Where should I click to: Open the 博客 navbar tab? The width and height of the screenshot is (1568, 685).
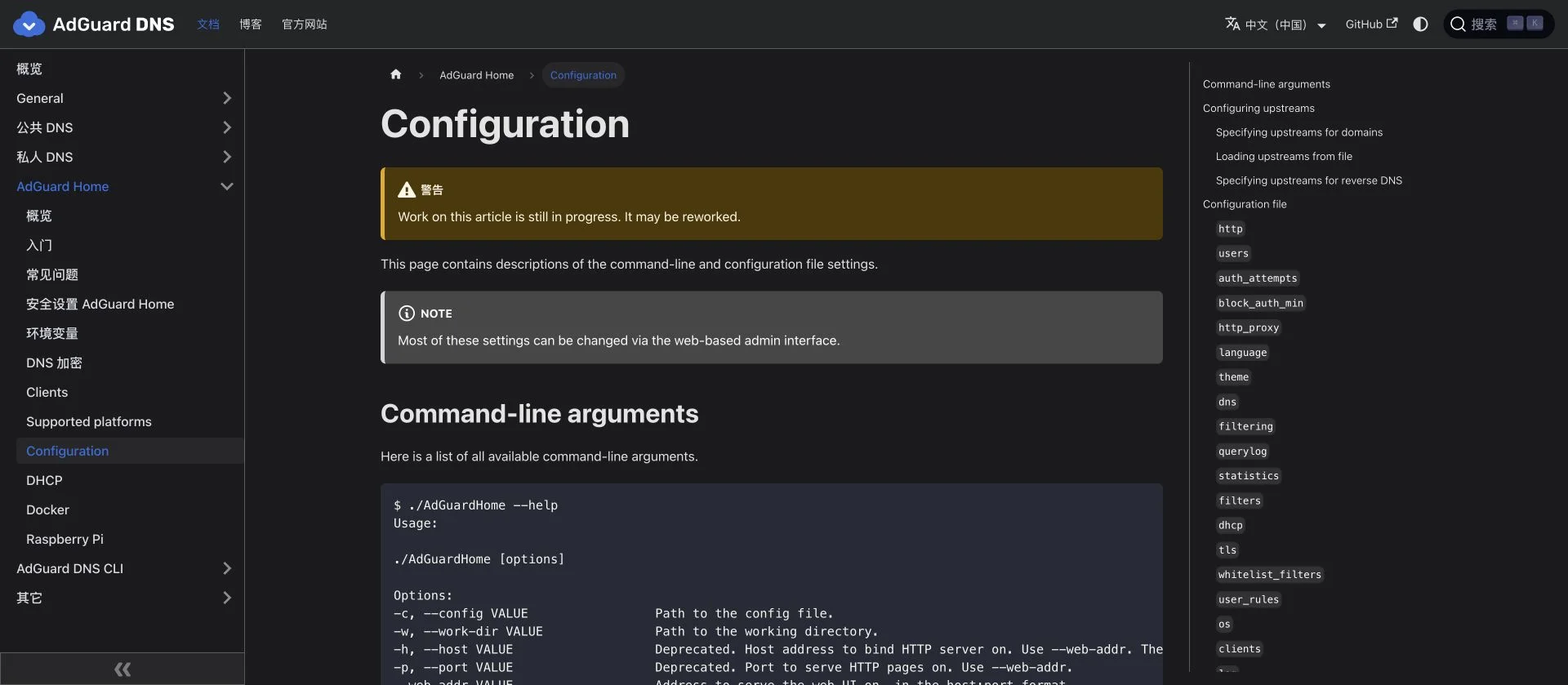coord(251,24)
